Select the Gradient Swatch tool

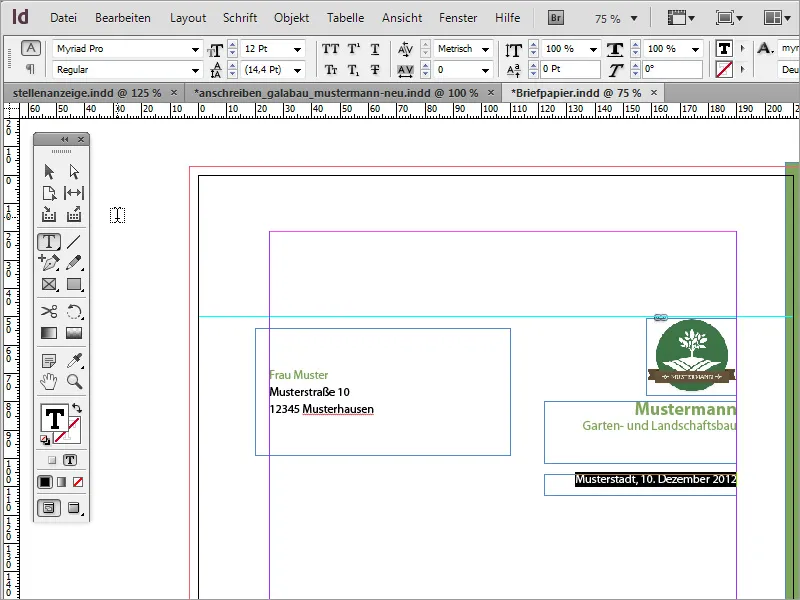(49, 333)
